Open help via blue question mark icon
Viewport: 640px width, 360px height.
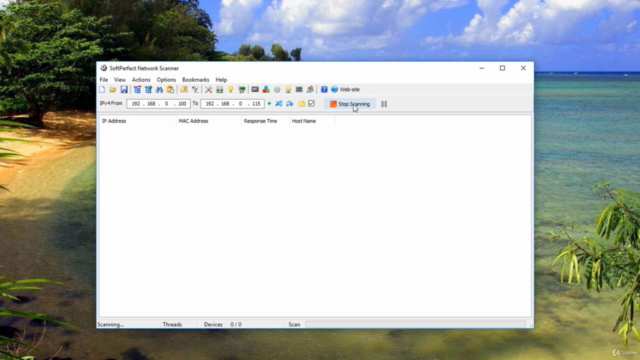coord(324,89)
